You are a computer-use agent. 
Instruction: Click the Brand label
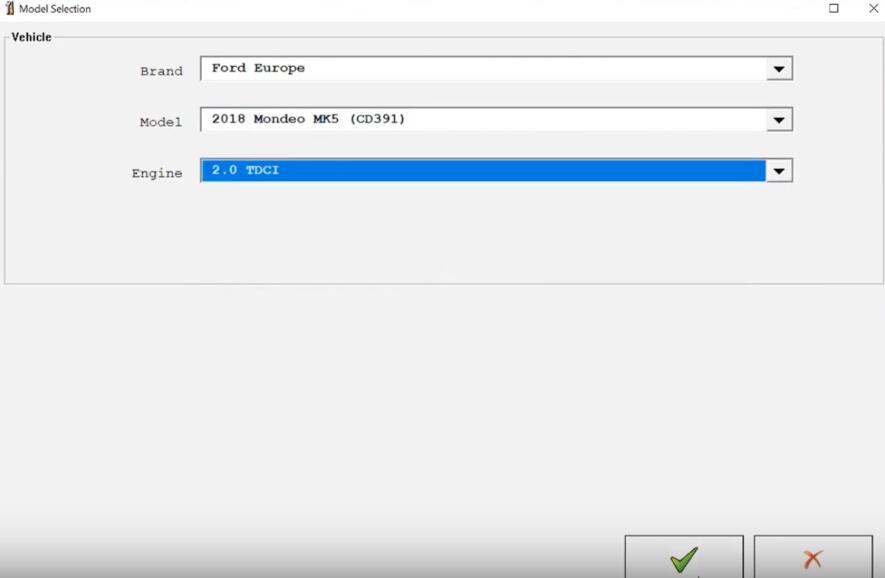pyautogui.click(x=161, y=71)
